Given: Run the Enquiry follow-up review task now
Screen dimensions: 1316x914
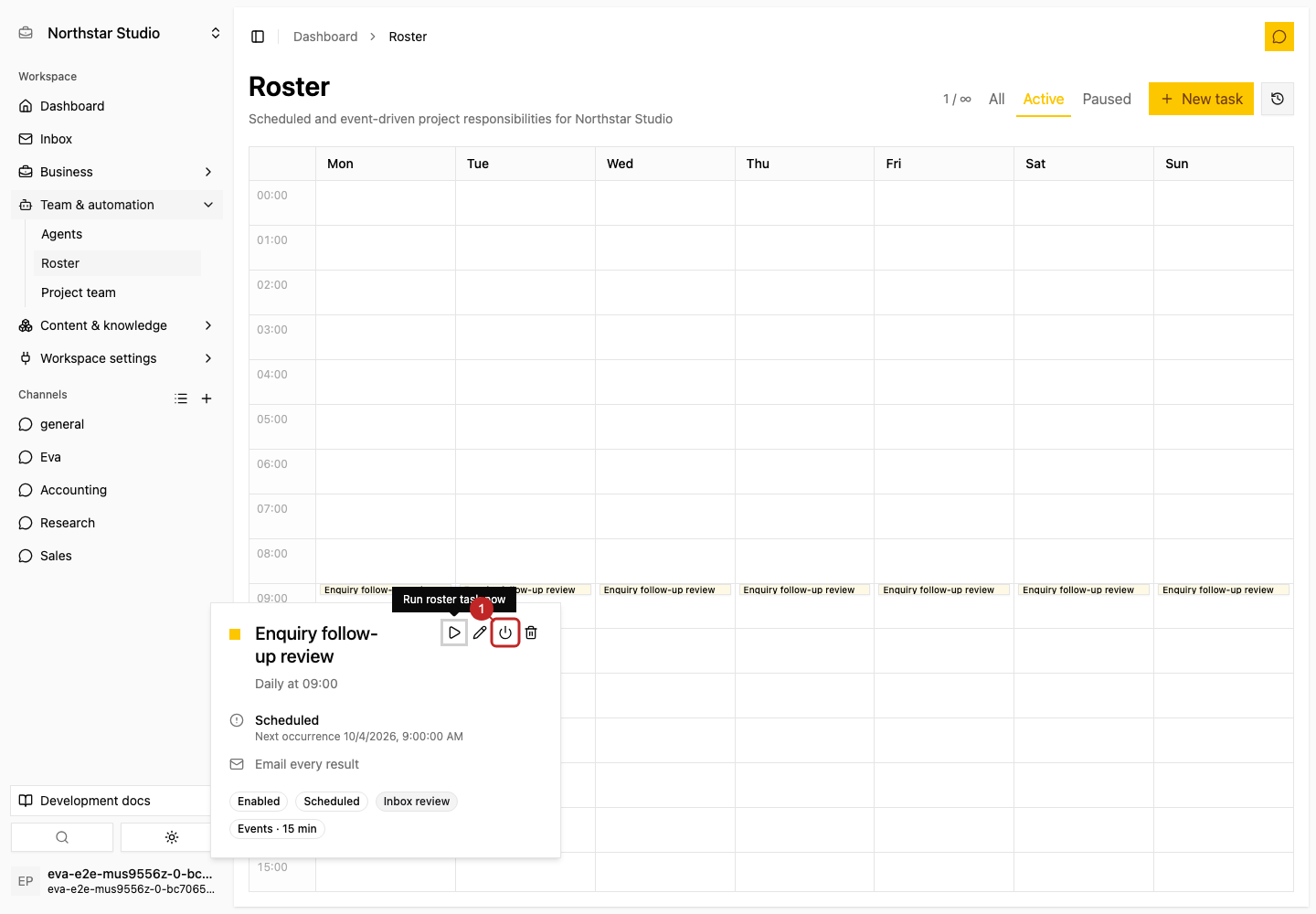Looking at the screenshot, I should [454, 632].
